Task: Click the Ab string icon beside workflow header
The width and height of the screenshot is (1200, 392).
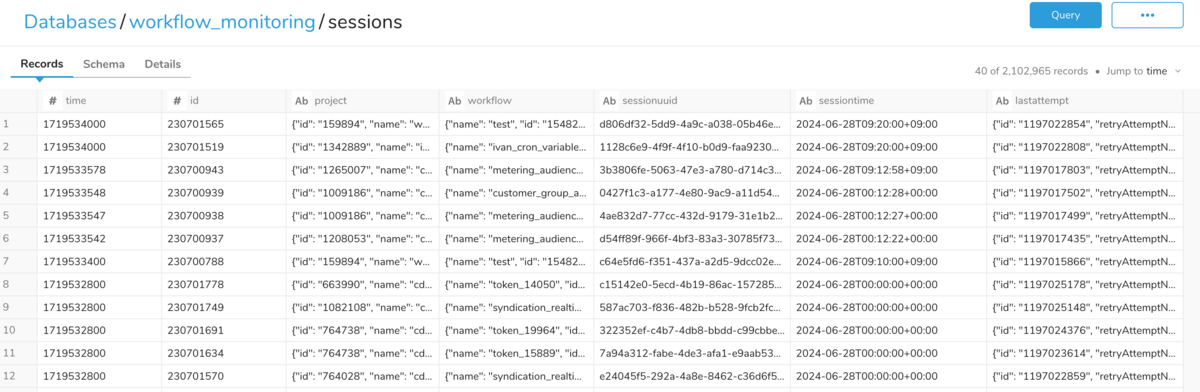Action: pos(454,101)
